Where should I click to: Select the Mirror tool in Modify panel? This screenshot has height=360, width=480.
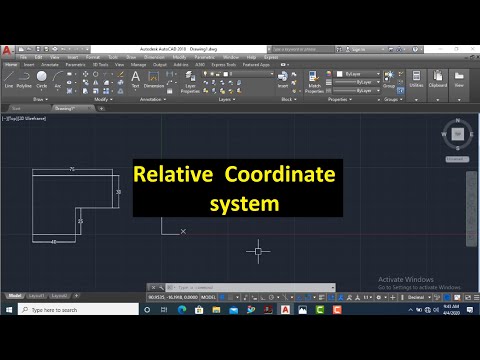pos(96,82)
